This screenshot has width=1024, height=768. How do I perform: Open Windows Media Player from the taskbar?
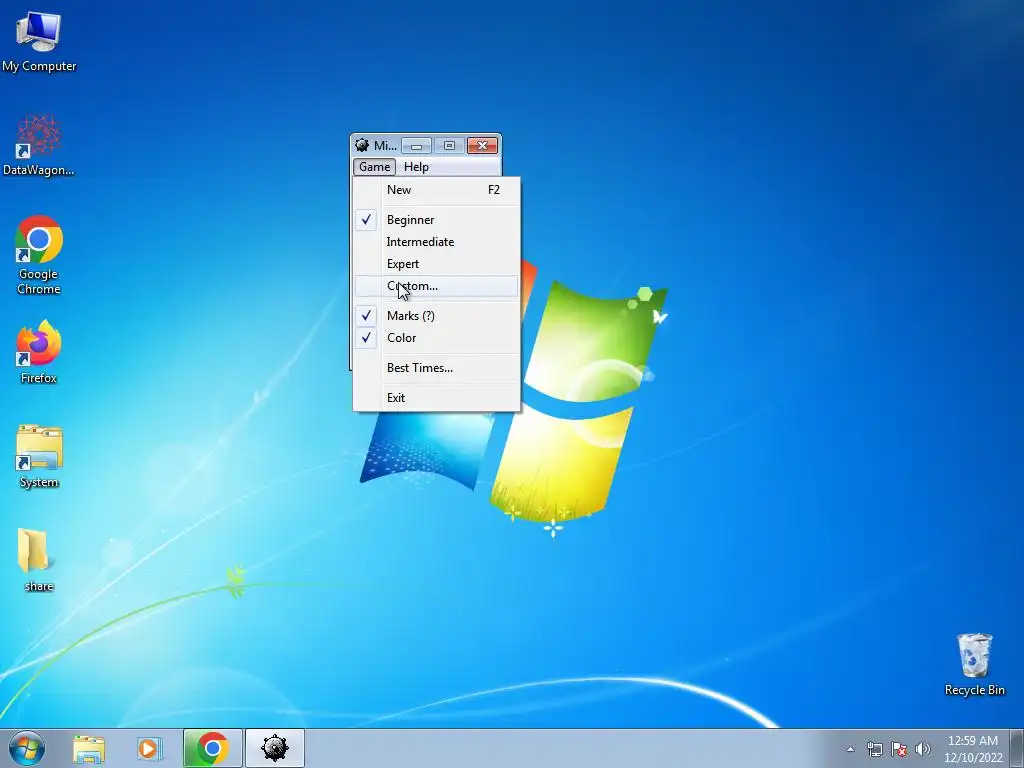[150, 749]
